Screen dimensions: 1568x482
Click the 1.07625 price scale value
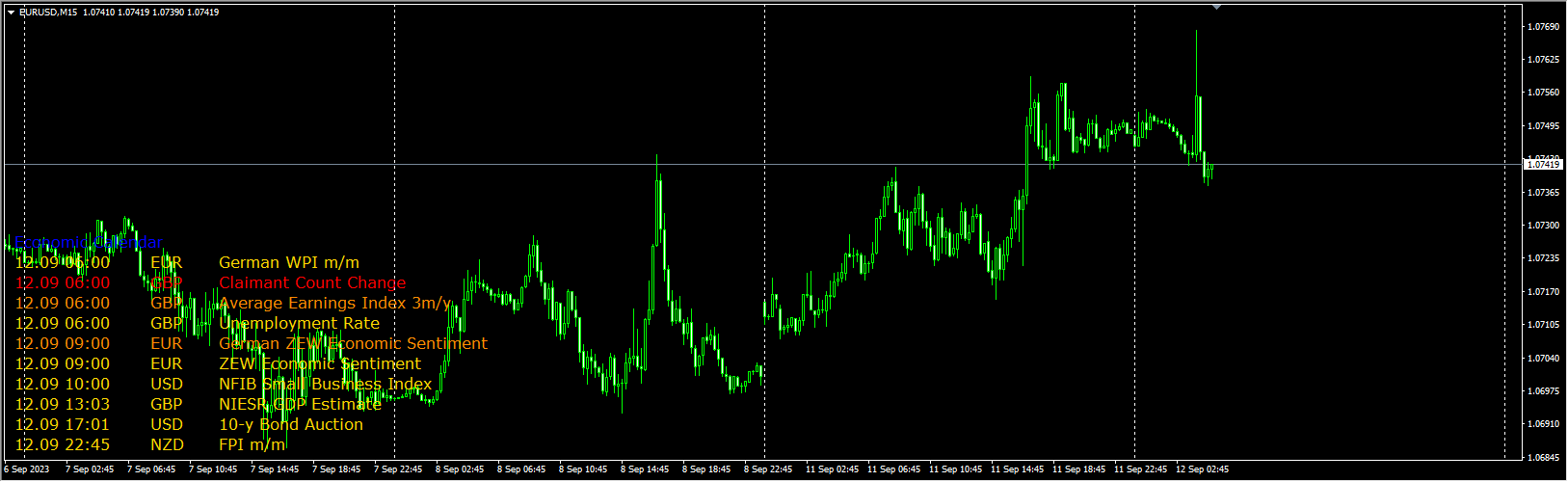click(1544, 60)
